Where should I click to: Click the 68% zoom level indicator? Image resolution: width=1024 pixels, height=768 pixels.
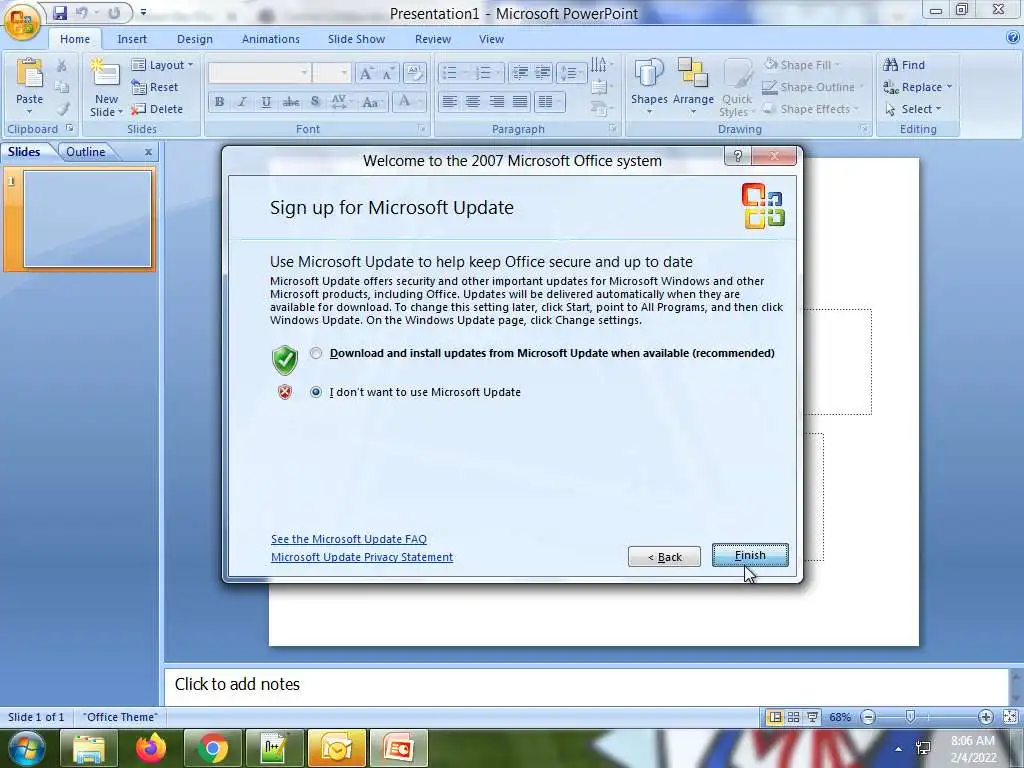[x=840, y=717]
